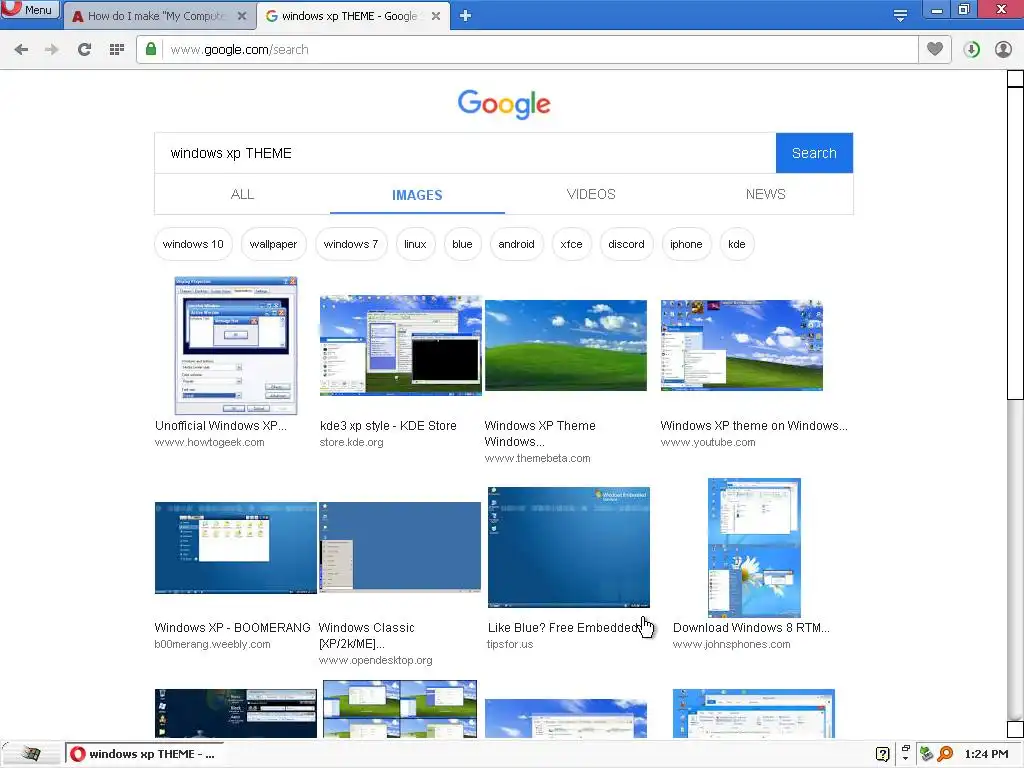Viewport: 1024px width, 768px height.
Task: Click 'www.themebeta.com' source text
Action: pyautogui.click(x=537, y=458)
